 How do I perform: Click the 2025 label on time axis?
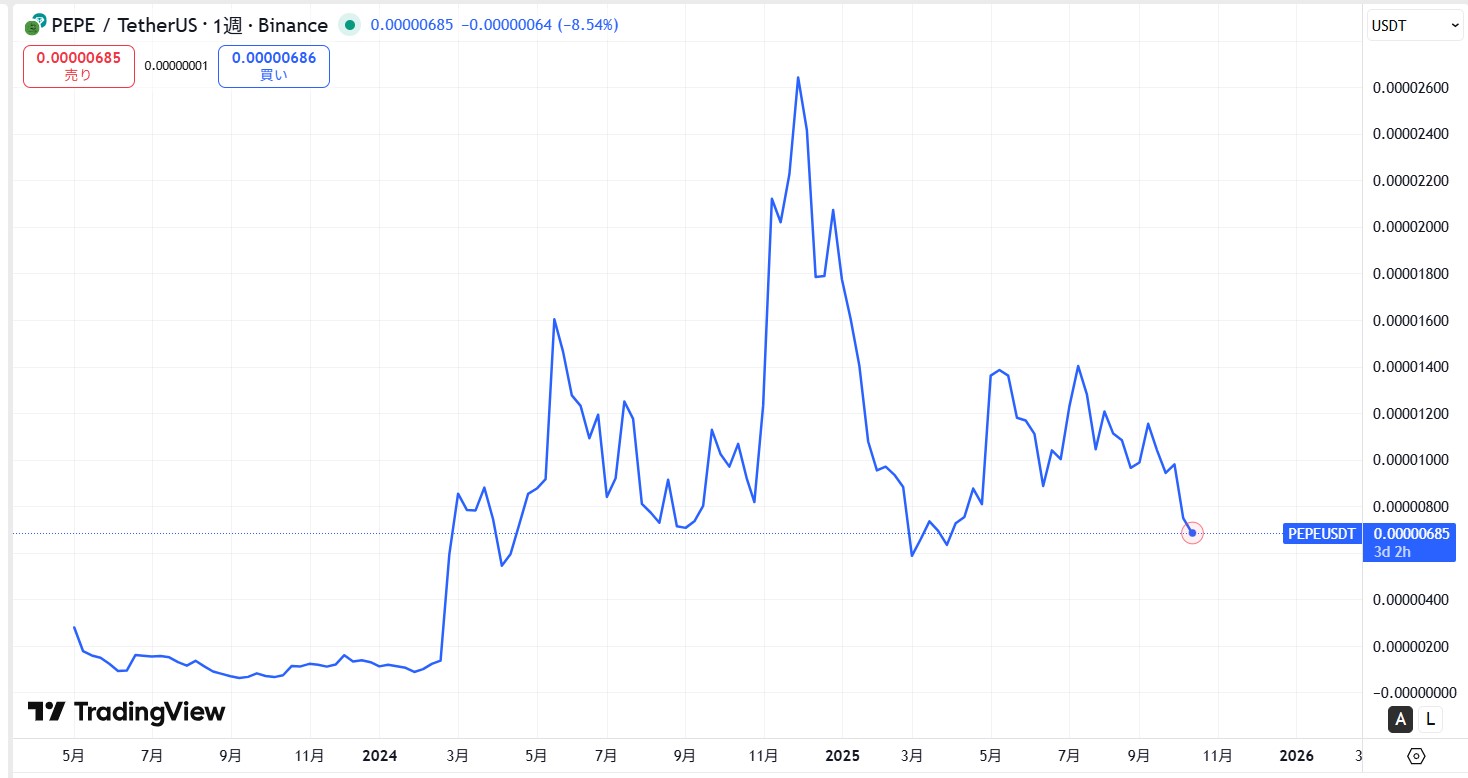[x=841, y=756]
